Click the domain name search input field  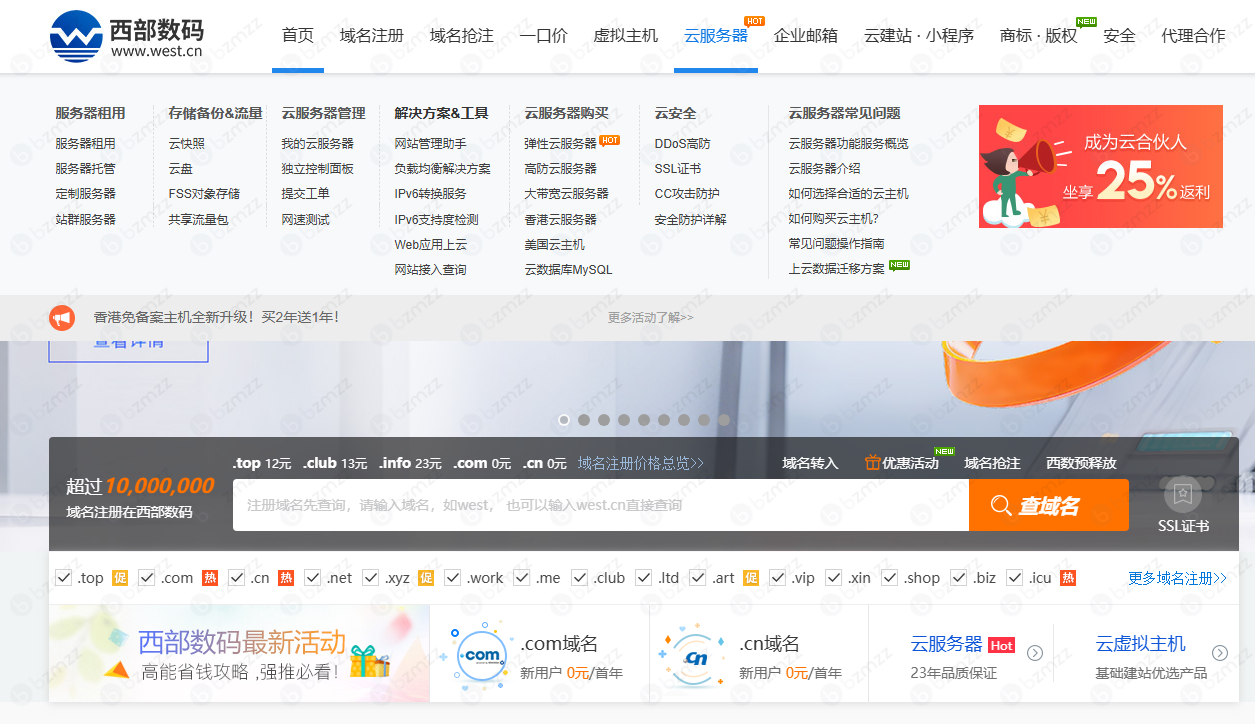[601, 505]
